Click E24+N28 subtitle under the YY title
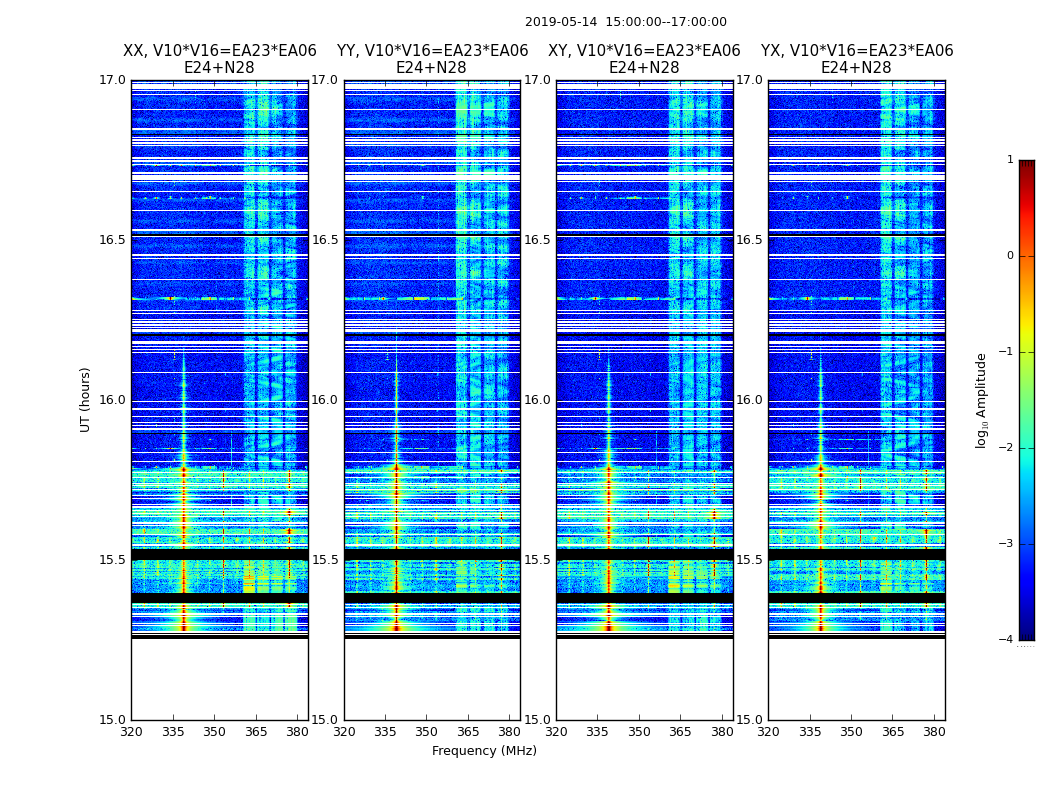Image resolution: width=1050 pixels, height=800 pixels. point(431,68)
